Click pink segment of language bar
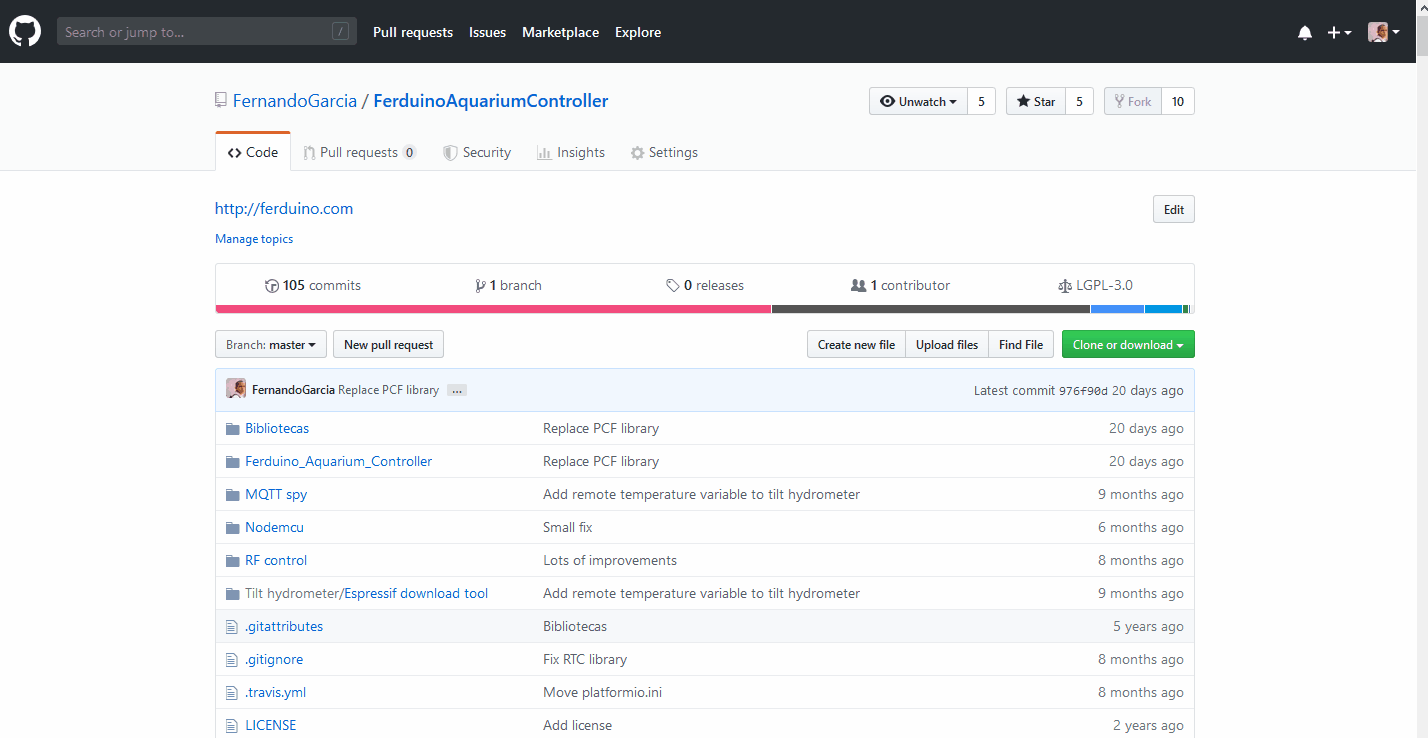Viewport: 1428px width, 738px height. pyautogui.click(x=493, y=309)
